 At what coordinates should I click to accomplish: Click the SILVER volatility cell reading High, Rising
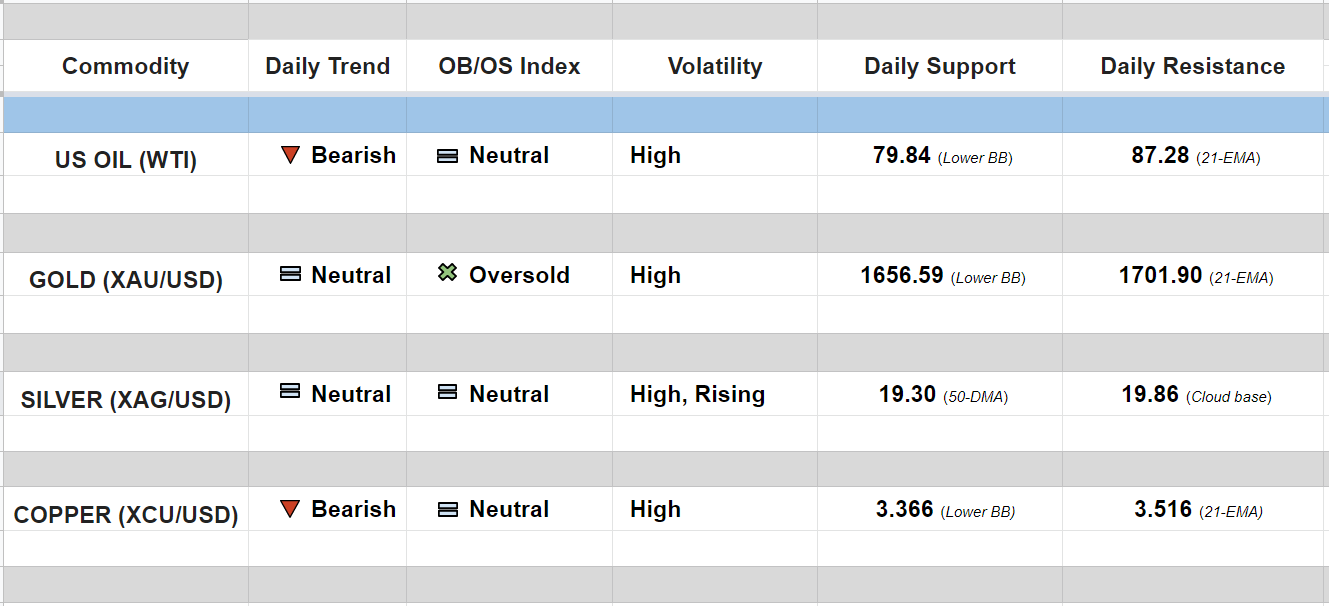[697, 395]
